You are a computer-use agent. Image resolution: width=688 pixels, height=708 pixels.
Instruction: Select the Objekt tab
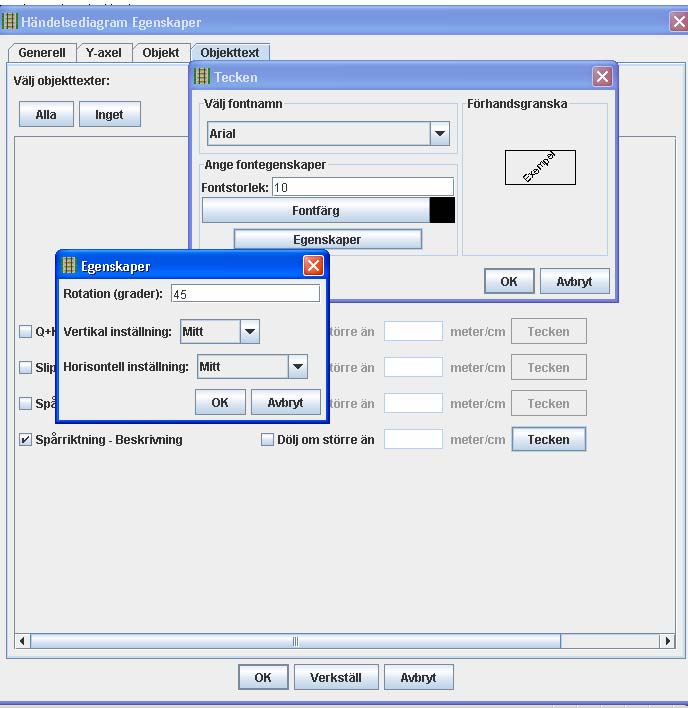pos(161,53)
